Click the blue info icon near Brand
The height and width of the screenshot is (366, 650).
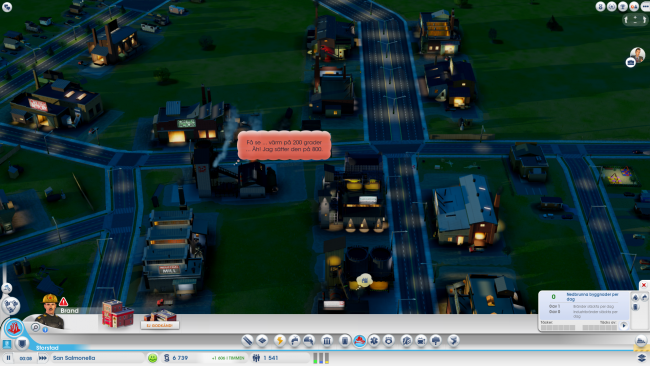pos(45,330)
